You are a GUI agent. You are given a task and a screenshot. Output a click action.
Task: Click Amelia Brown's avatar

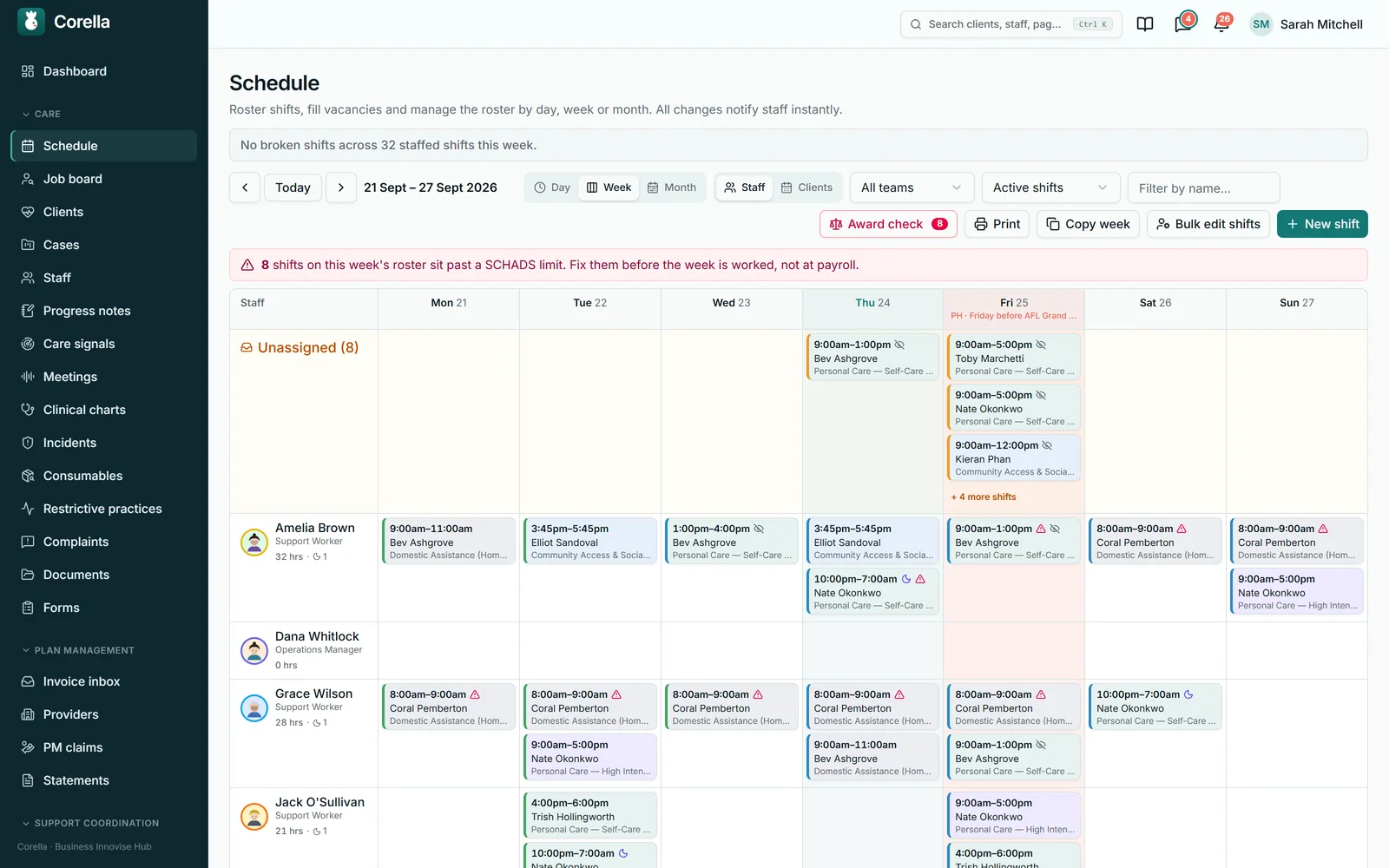click(254, 542)
